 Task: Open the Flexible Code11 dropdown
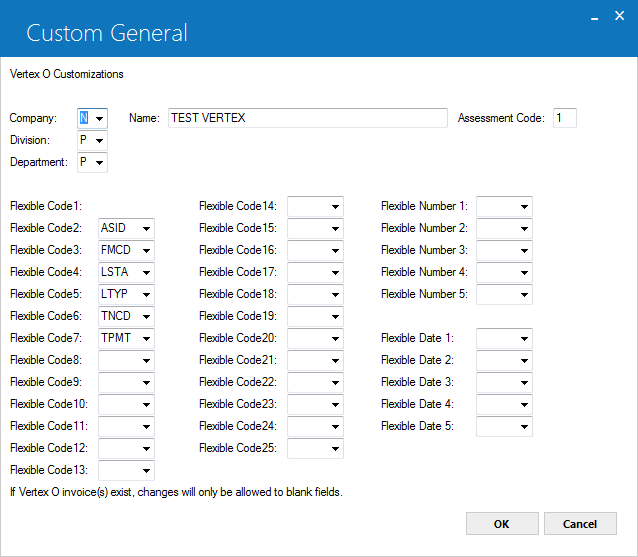pos(126,426)
